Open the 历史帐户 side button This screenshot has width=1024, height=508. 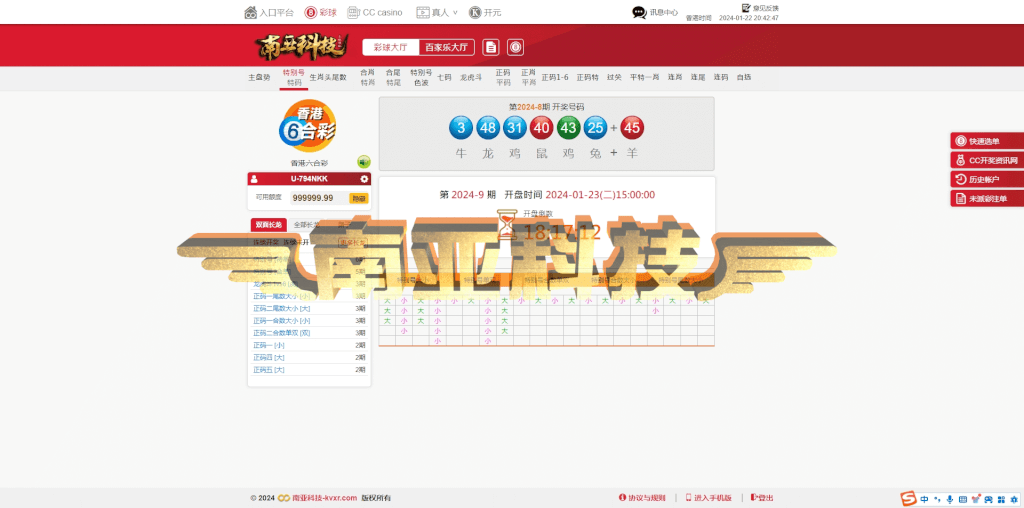click(987, 180)
